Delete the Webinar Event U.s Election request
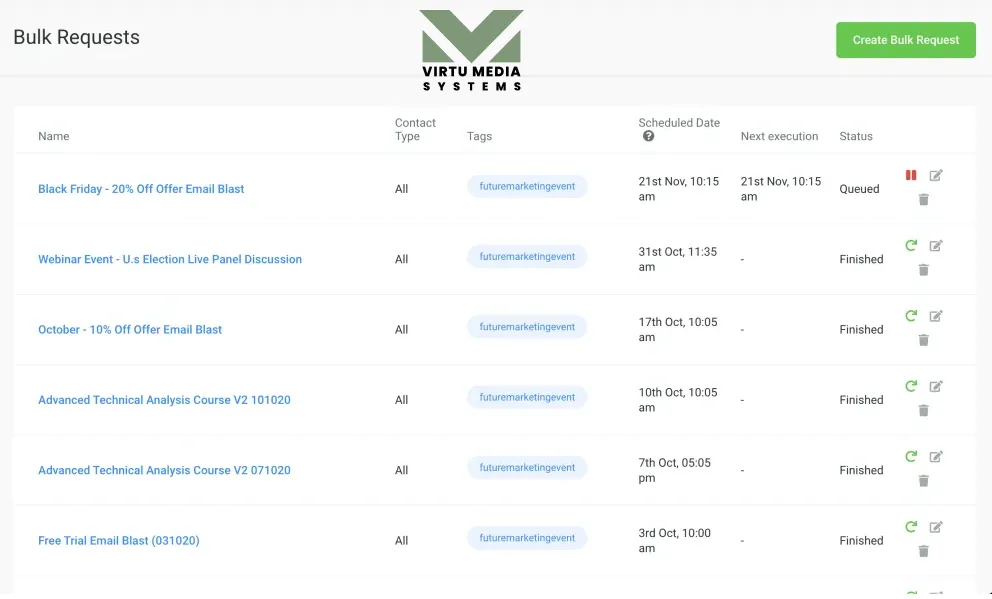This screenshot has width=992, height=599. (924, 270)
